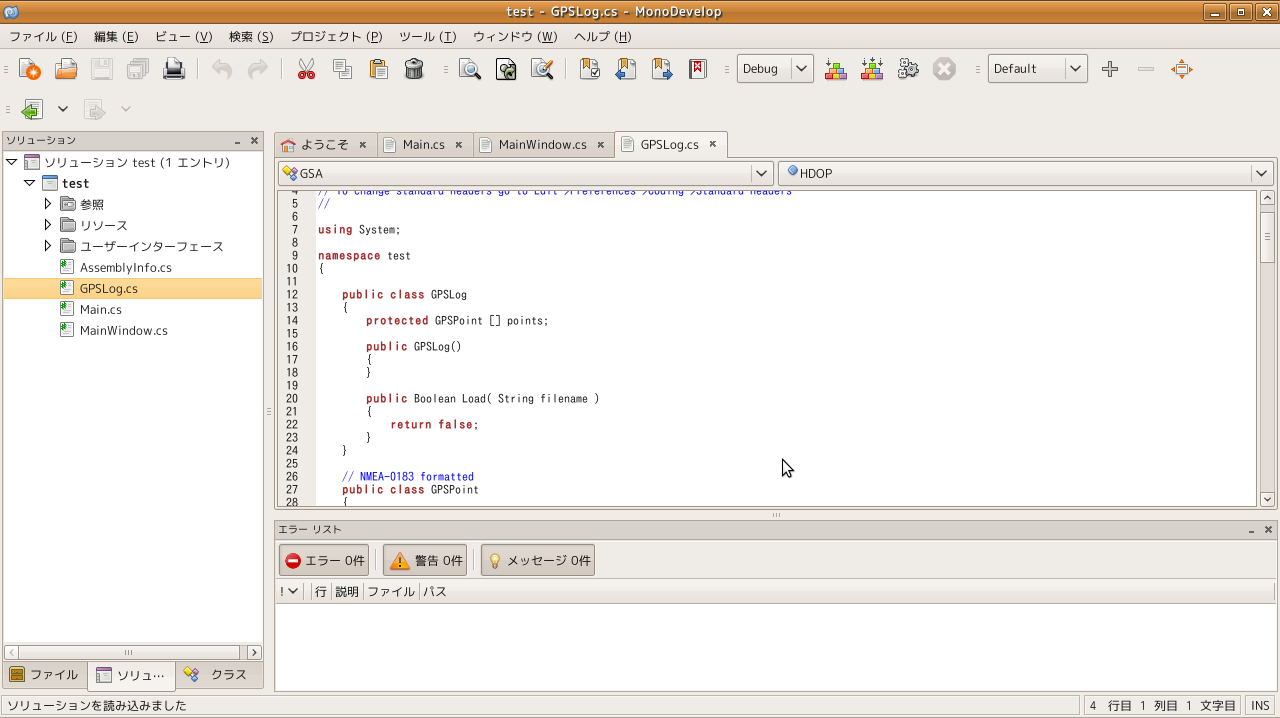1280x718 pixels.
Task: Click the Cut scissors icon
Action: [x=306, y=69]
